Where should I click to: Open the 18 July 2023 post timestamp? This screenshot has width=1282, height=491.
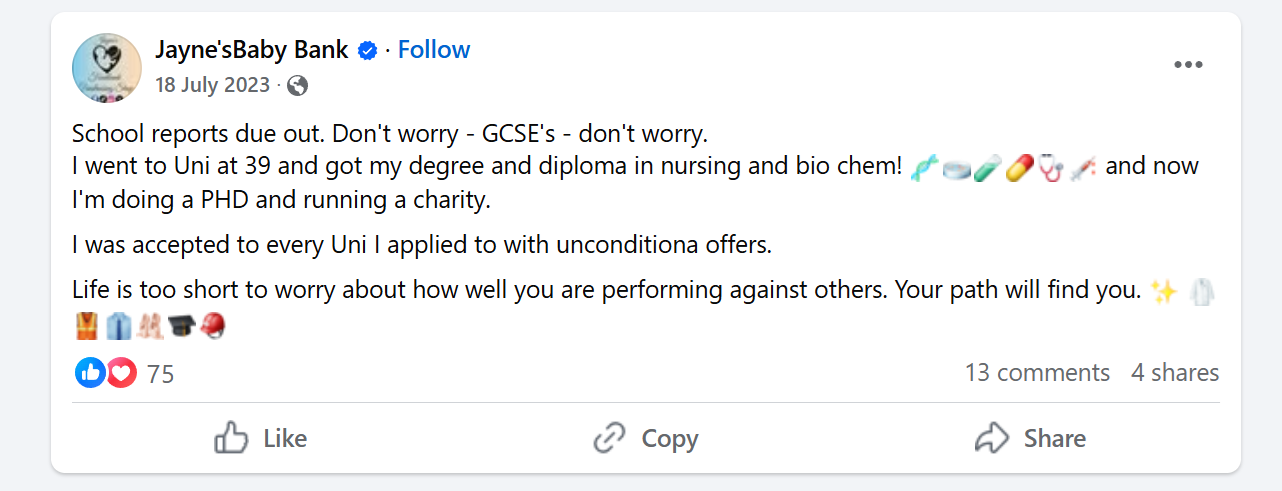pyautogui.click(x=212, y=85)
